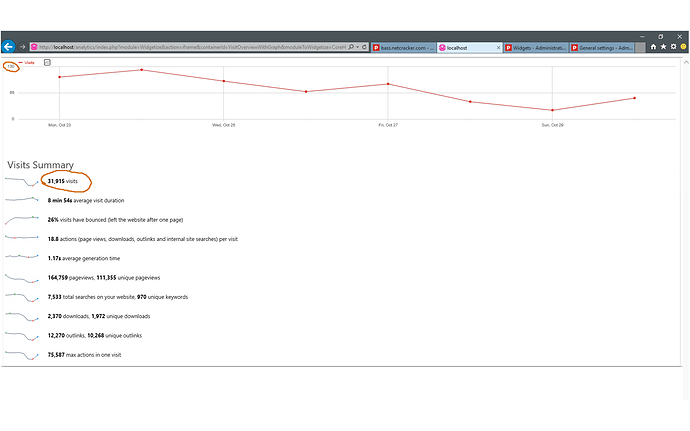
Task: Refresh the page with reload icon
Action: click(x=364, y=47)
